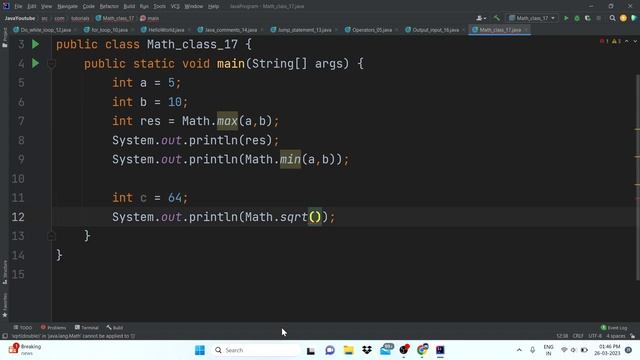Run with Coverage toolbar icon
The height and width of the screenshot is (360, 640).
pyautogui.click(x=587, y=18)
